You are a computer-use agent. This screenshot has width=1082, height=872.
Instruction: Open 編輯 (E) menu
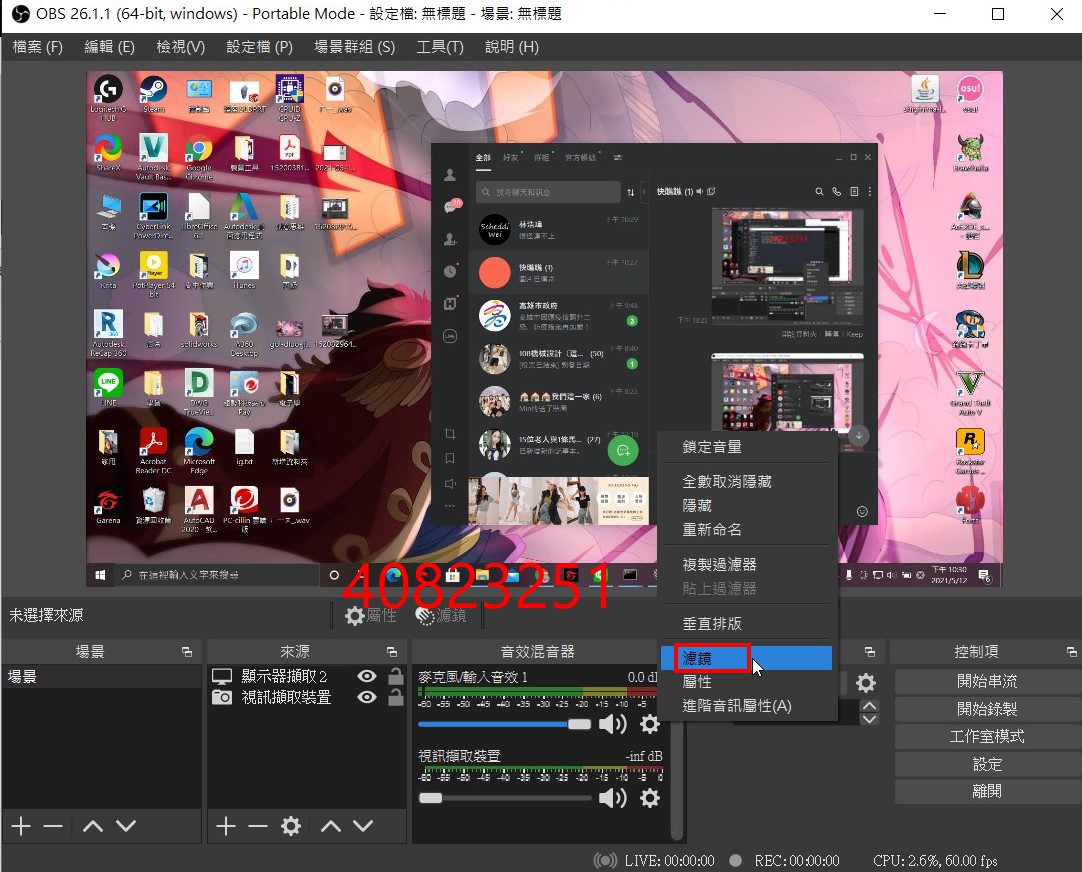point(109,47)
